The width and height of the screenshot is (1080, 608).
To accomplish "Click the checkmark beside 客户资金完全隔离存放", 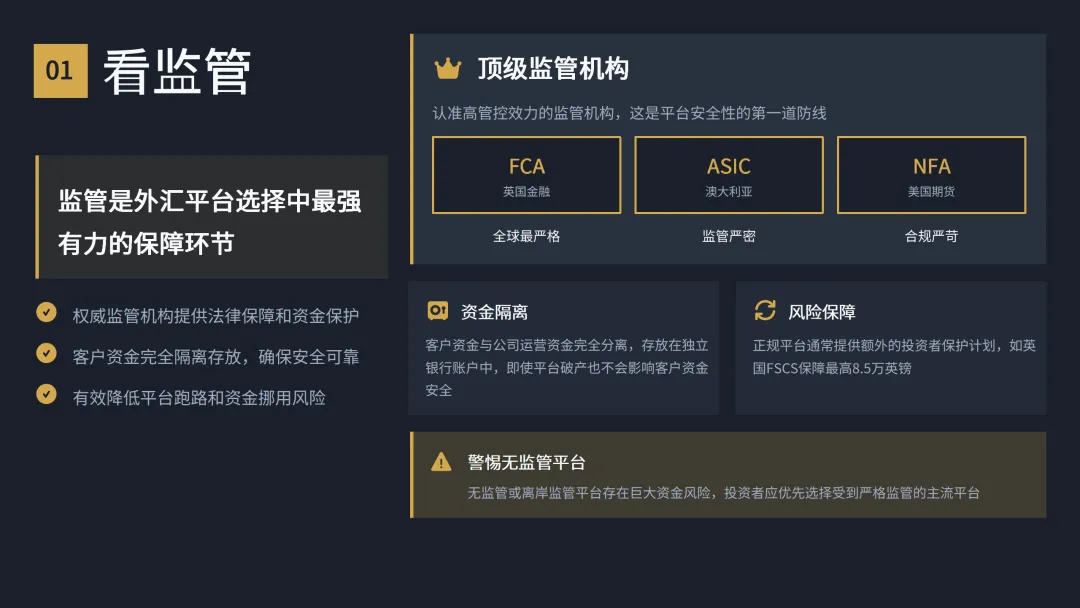I will [46, 354].
